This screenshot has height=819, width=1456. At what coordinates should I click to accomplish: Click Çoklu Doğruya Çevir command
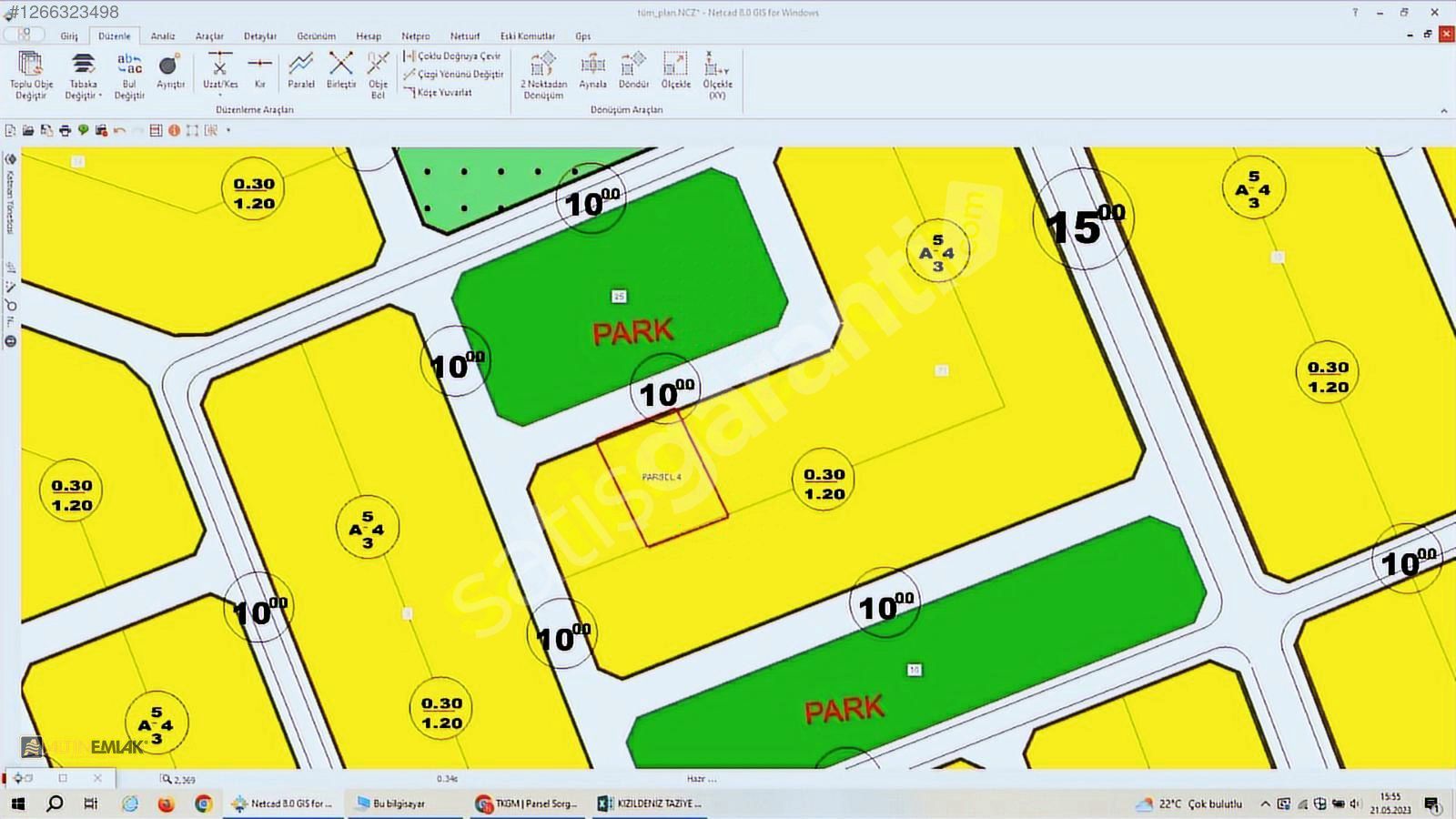click(x=453, y=56)
